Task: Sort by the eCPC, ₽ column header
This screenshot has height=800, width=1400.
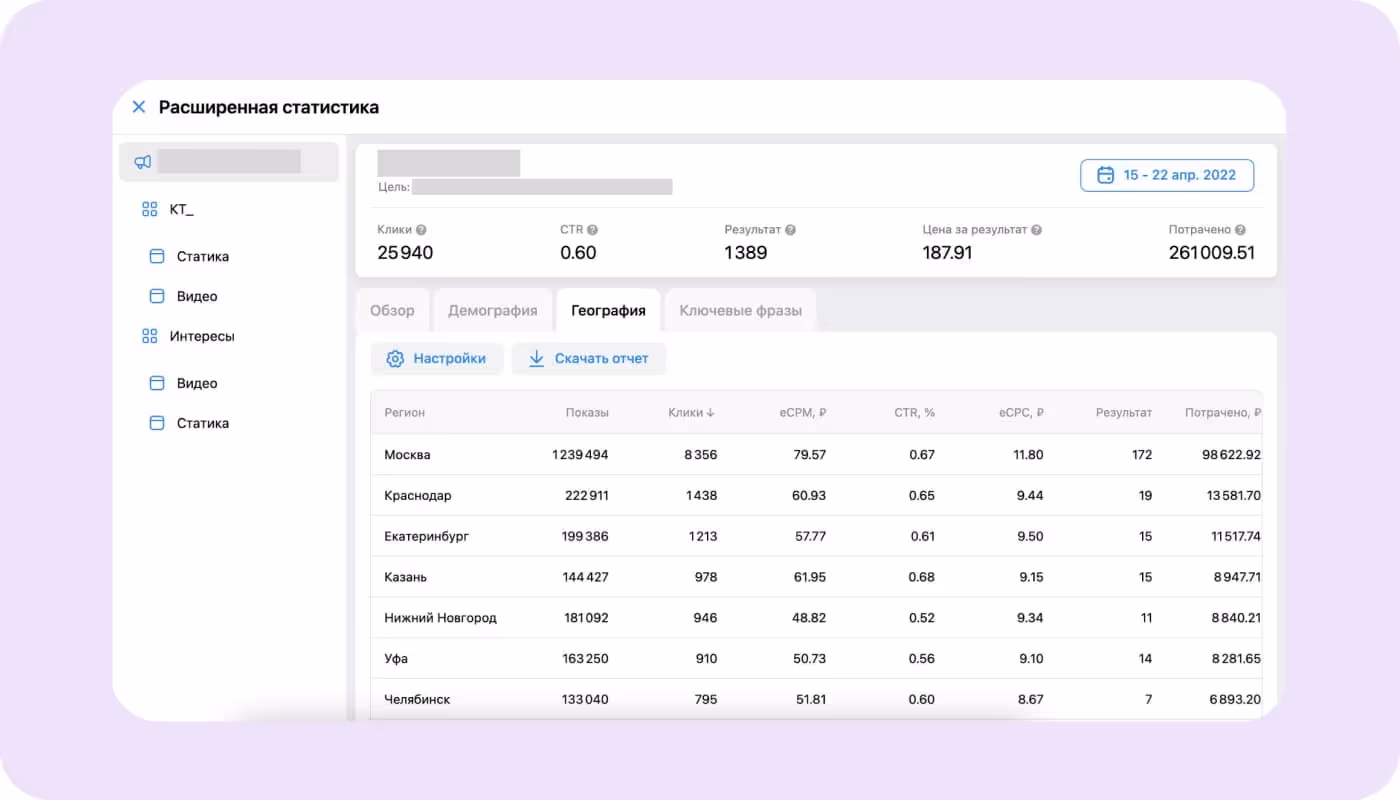Action: [1021, 413]
